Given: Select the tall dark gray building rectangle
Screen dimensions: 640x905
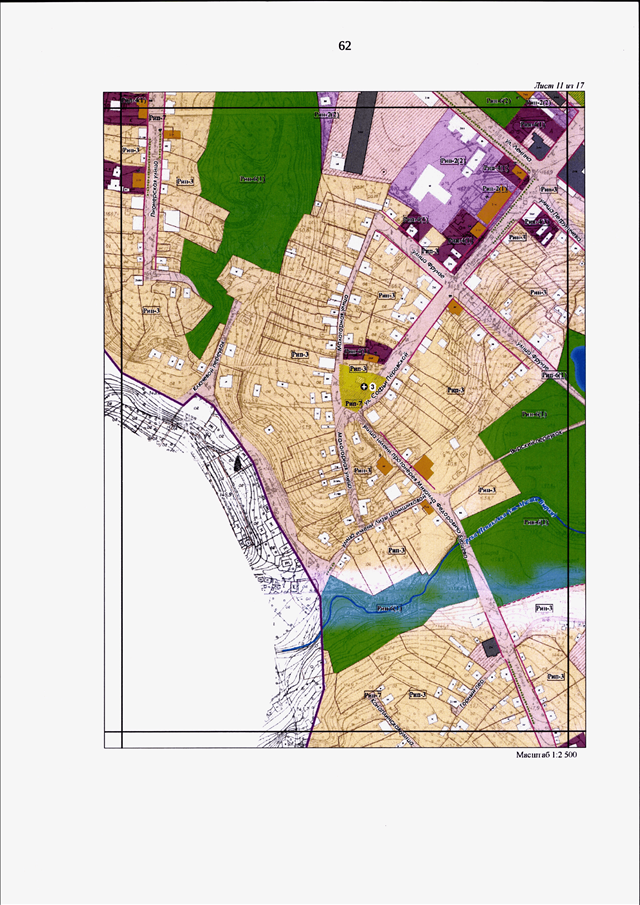Looking at the screenshot, I should coord(354,132).
